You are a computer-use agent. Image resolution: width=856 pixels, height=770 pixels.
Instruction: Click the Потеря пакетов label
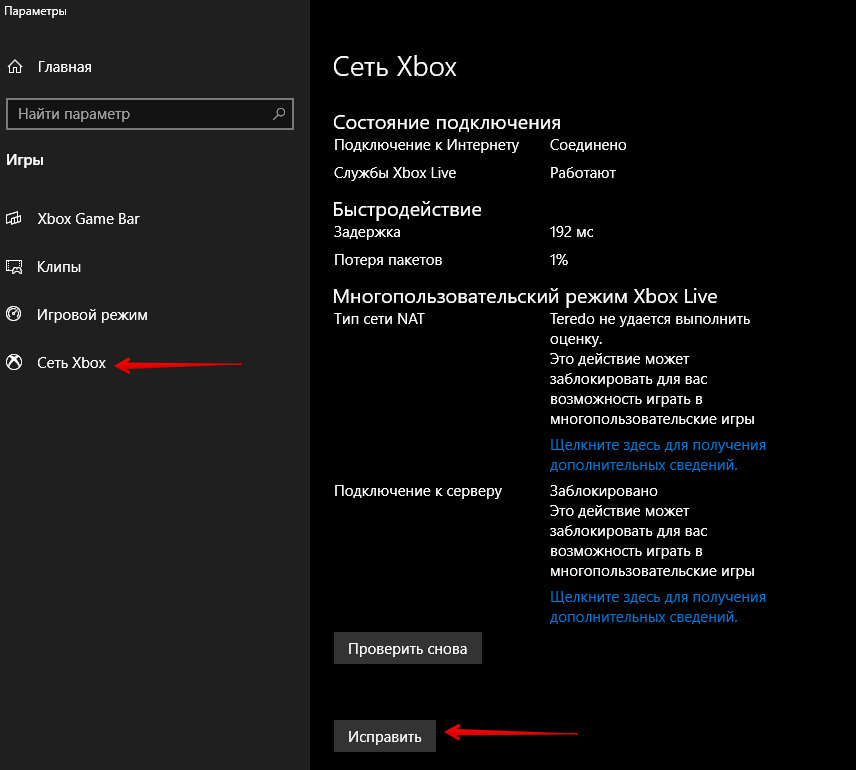(388, 260)
